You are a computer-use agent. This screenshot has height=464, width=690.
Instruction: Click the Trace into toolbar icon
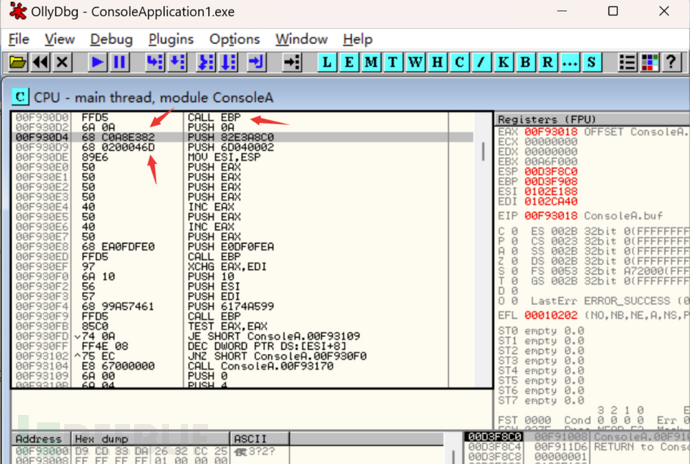[x=206, y=62]
